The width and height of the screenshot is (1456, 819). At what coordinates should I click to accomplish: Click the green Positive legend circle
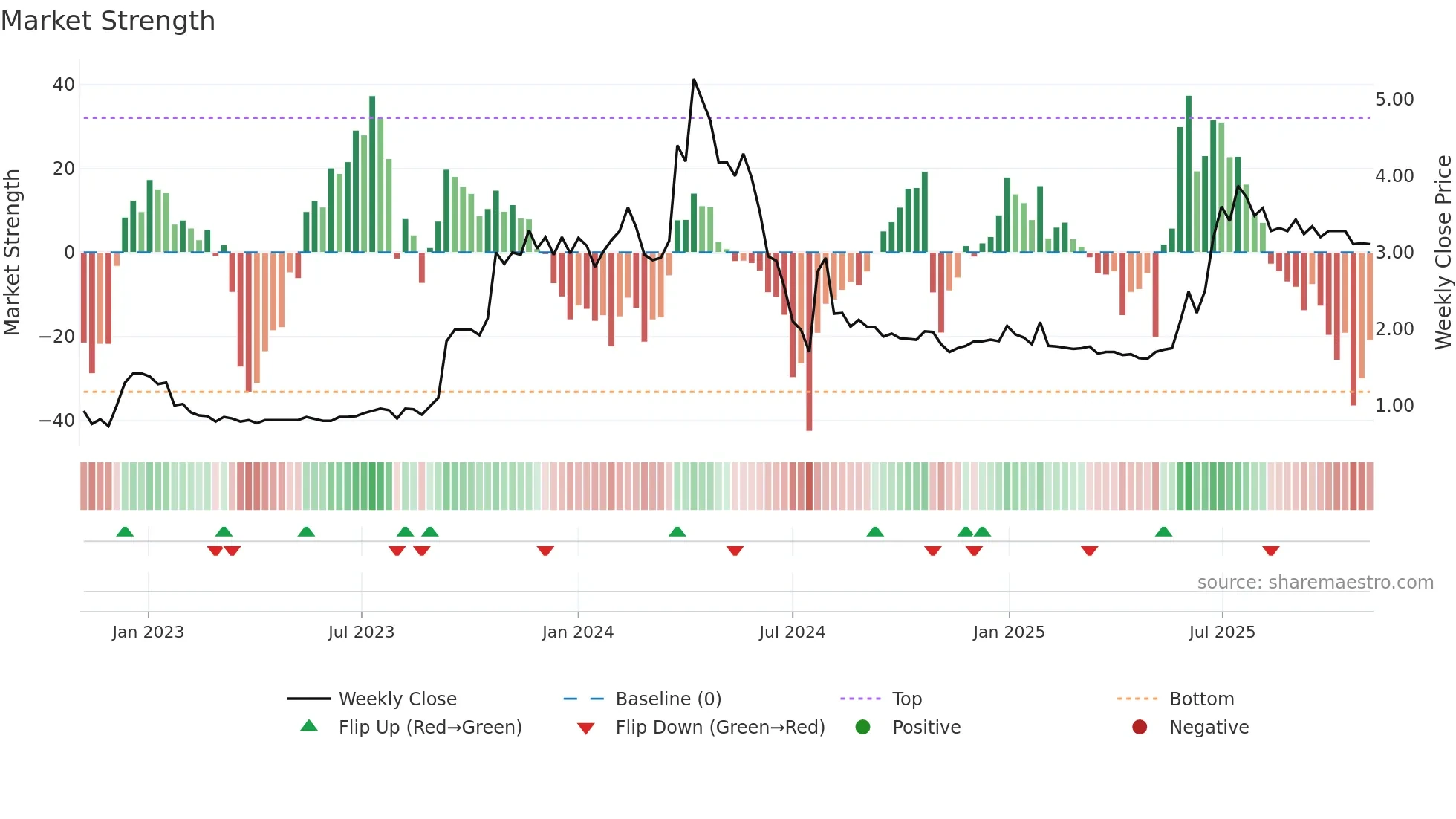[x=862, y=727]
